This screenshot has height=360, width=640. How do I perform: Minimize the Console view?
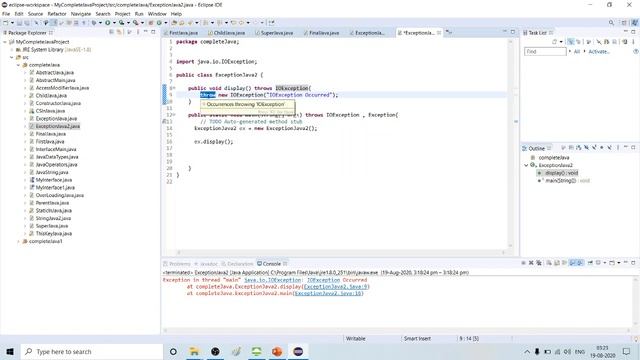point(626,262)
